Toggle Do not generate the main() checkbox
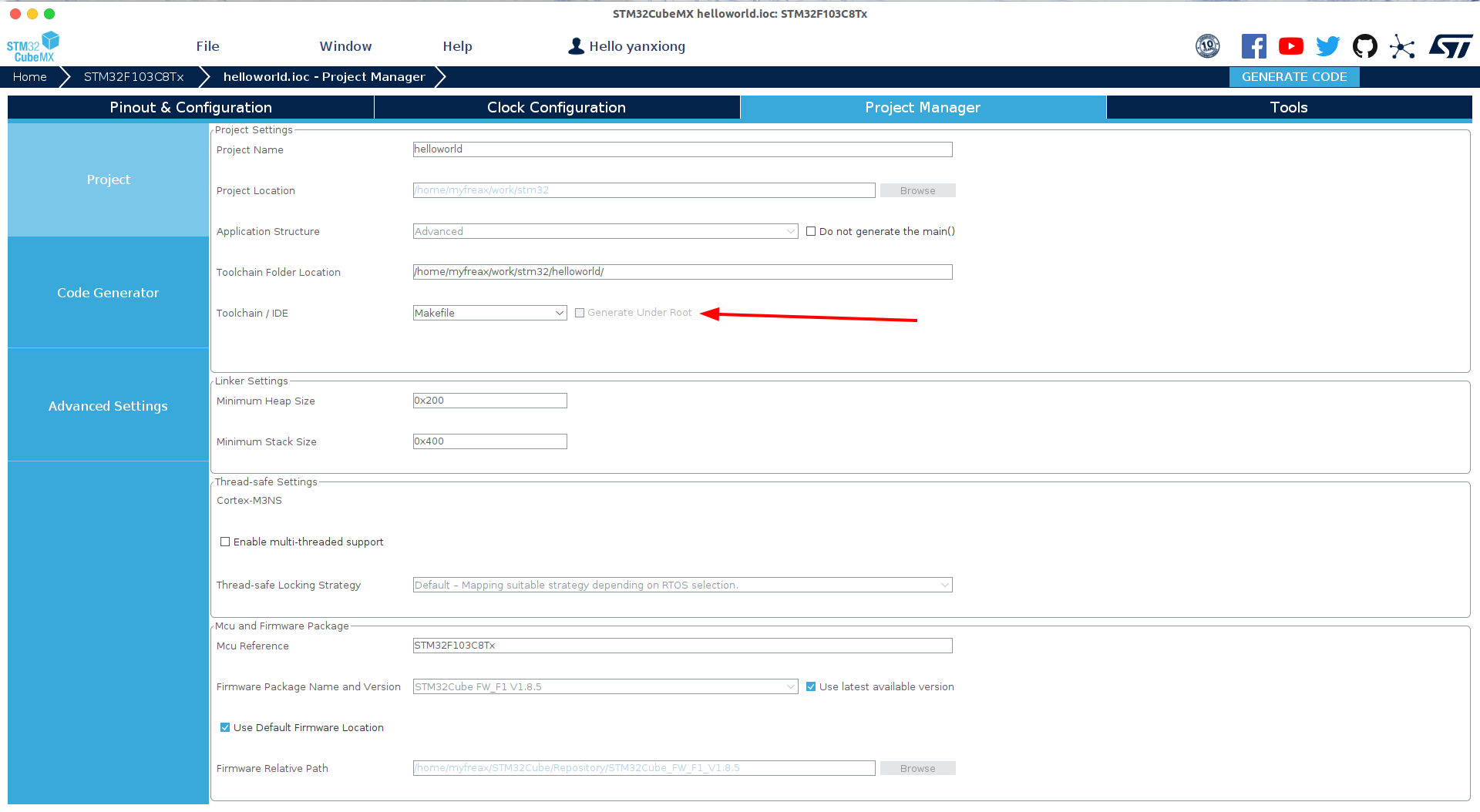 811,231
